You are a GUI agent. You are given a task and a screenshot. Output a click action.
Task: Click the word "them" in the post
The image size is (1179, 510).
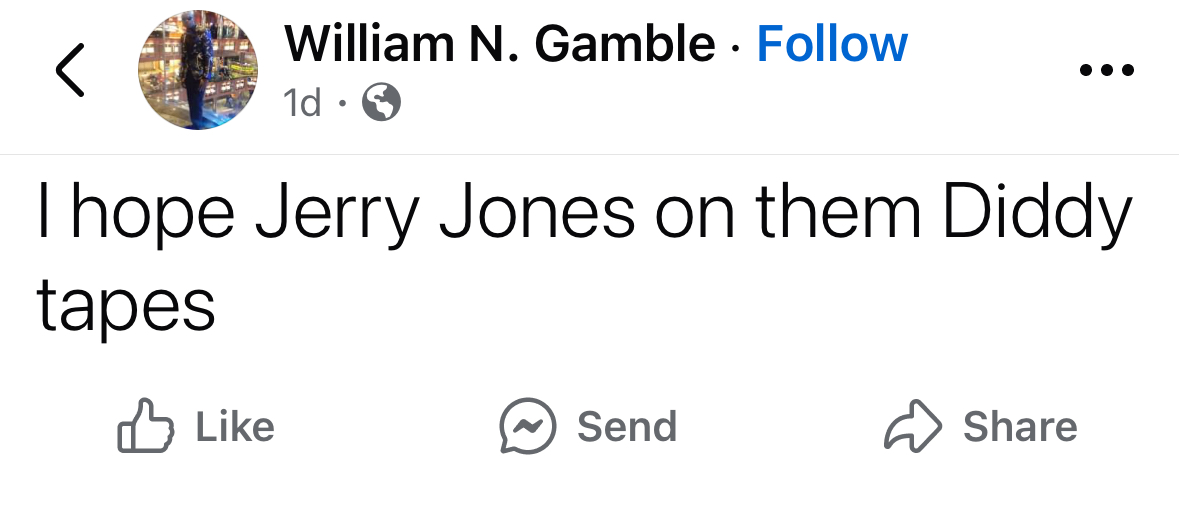pos(838,214)
